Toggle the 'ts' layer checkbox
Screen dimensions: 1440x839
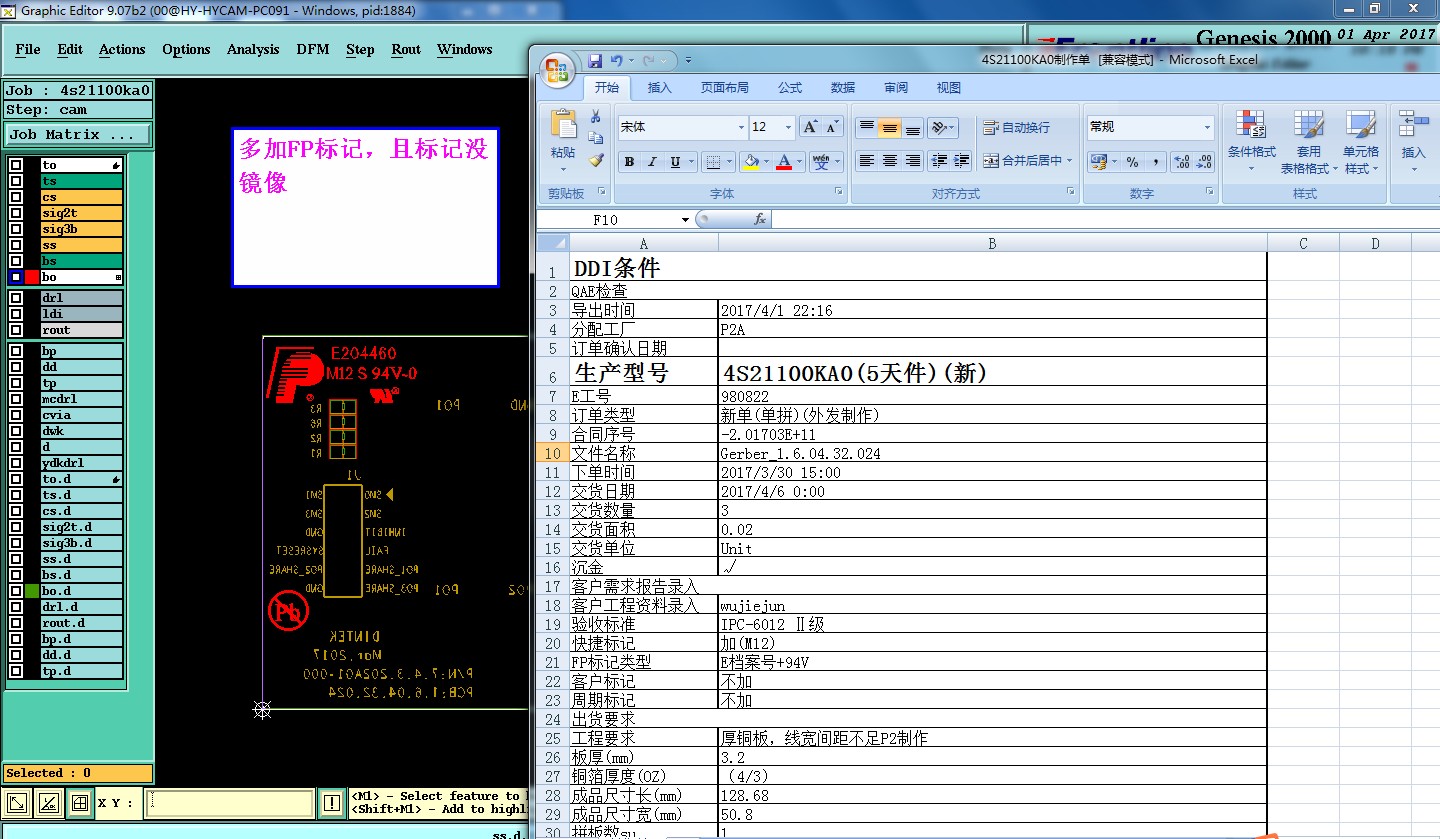click(16, 181)
